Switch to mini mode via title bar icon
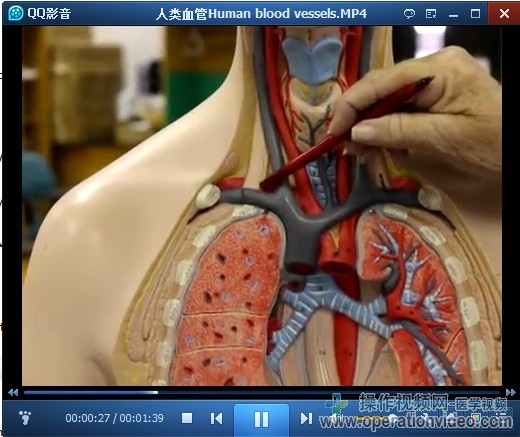This screenshot has height=437, width=520. (x=431, y=14)
